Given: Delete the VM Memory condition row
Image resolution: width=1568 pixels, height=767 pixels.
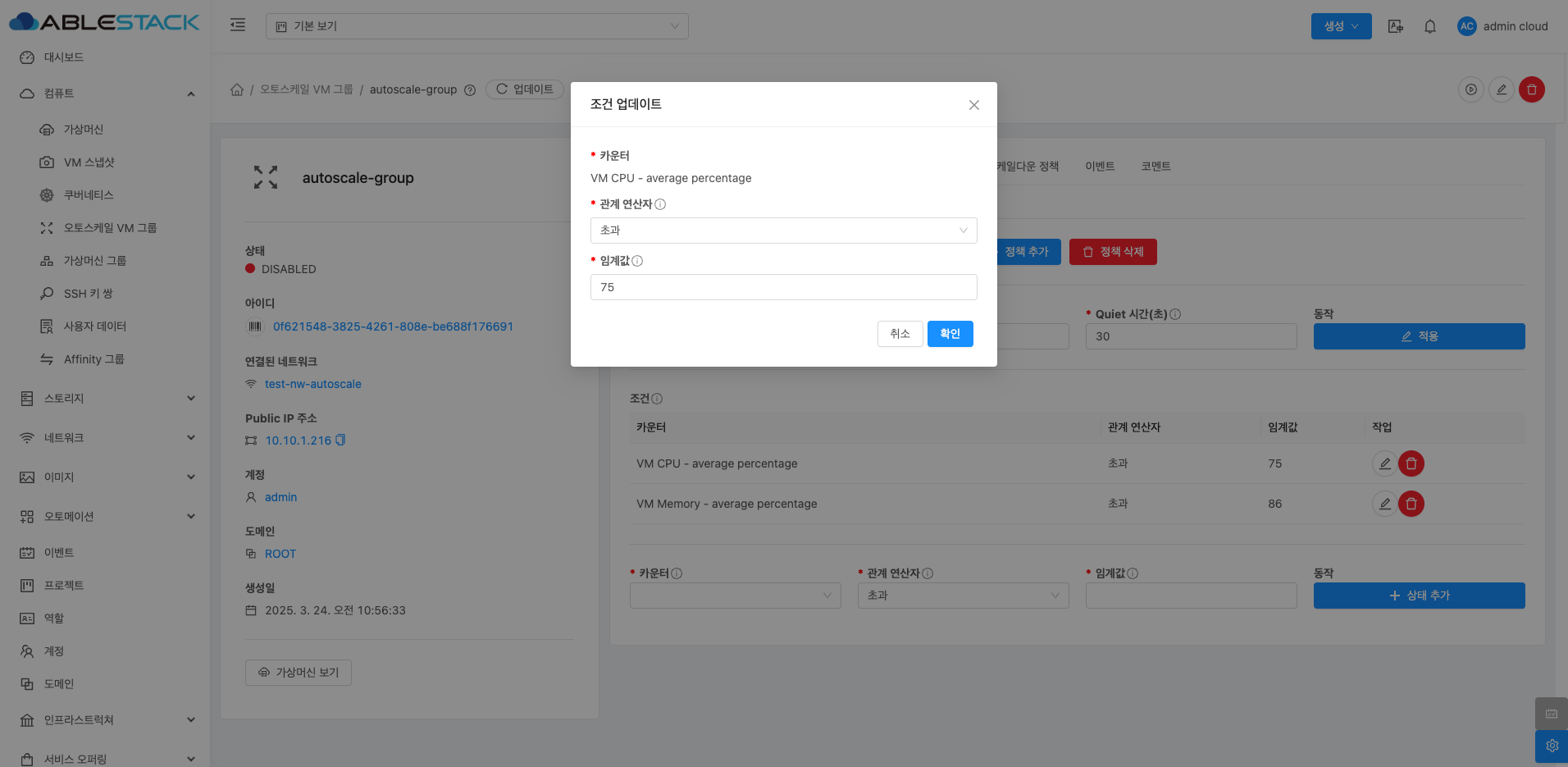Looking at the screenshot, I should 1411,504.
